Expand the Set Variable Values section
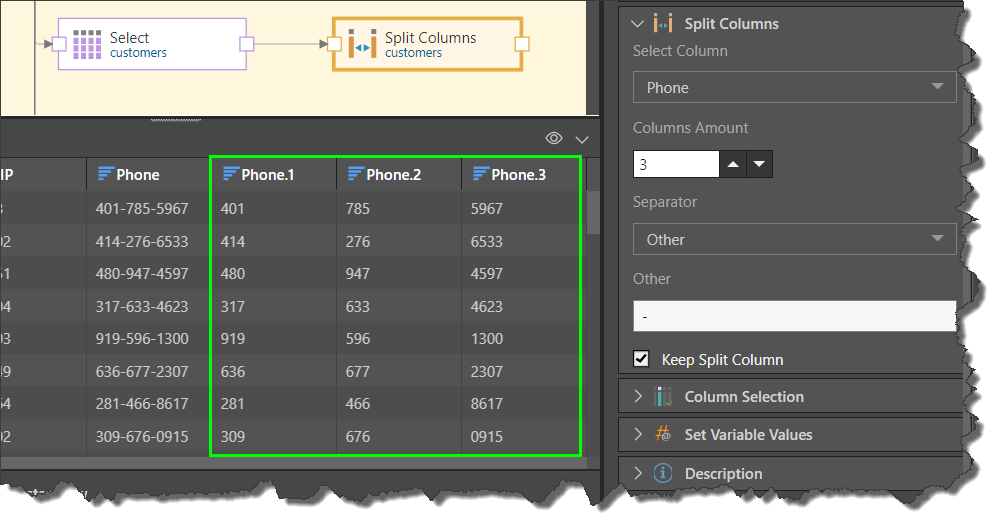The height and width of the screenshot is (525, 1001). [x=638, y=435]
